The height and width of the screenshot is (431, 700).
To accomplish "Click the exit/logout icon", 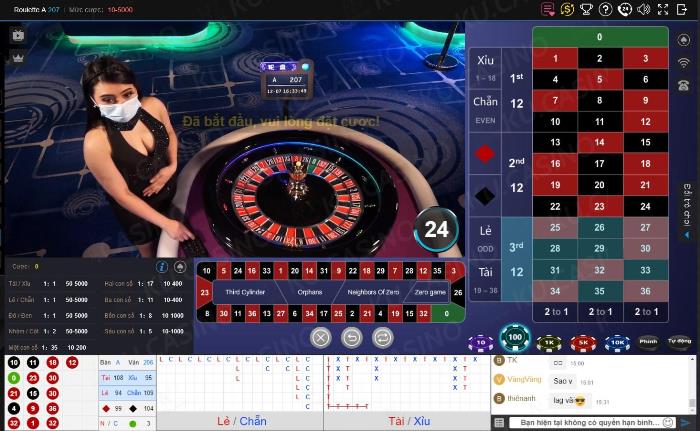I will tap(682, 9).
